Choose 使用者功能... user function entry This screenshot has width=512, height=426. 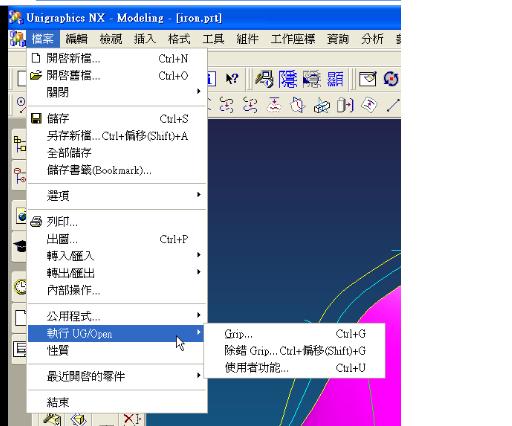click(x=295, y=368)
